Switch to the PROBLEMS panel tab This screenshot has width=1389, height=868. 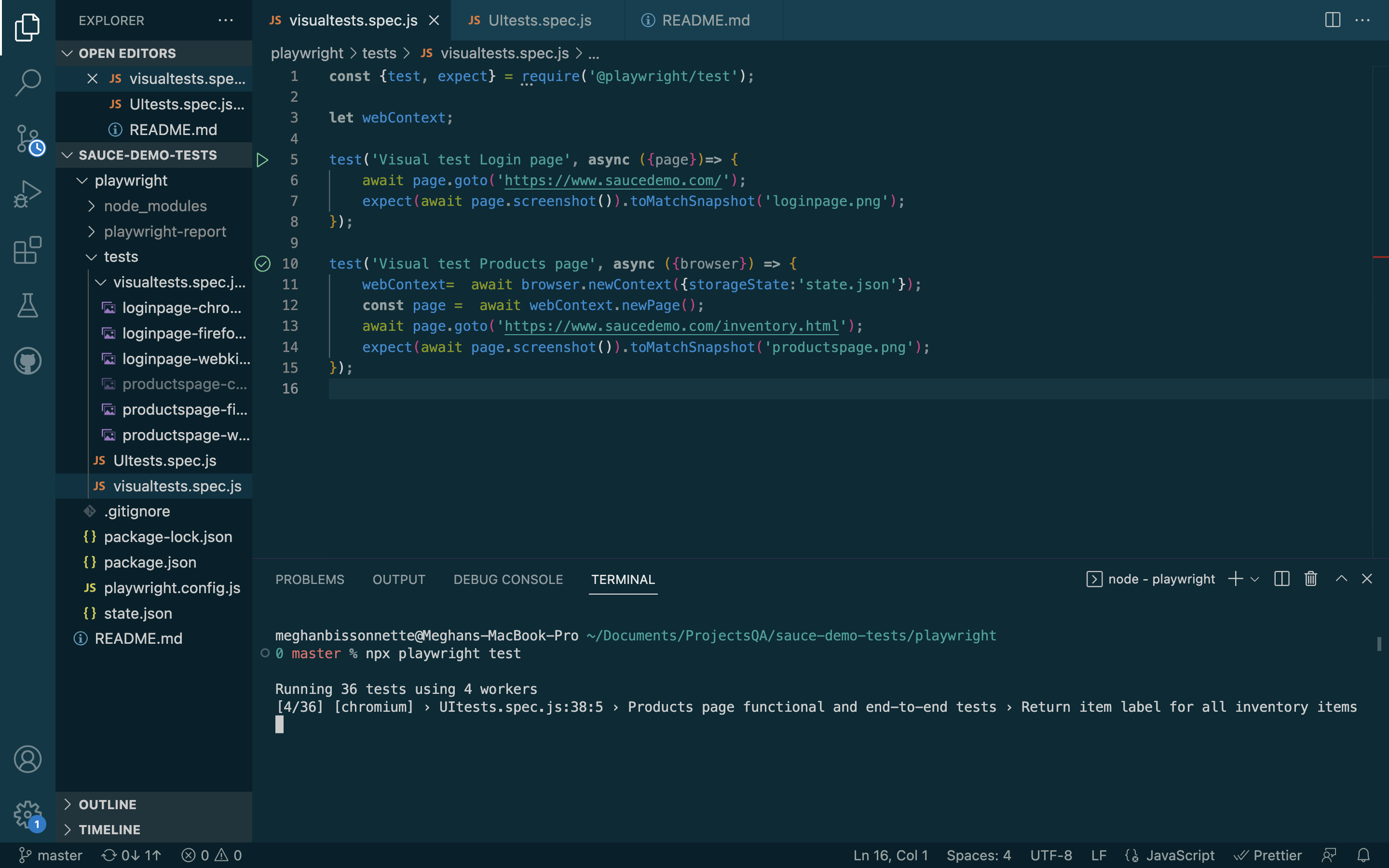tap(309, 579)
